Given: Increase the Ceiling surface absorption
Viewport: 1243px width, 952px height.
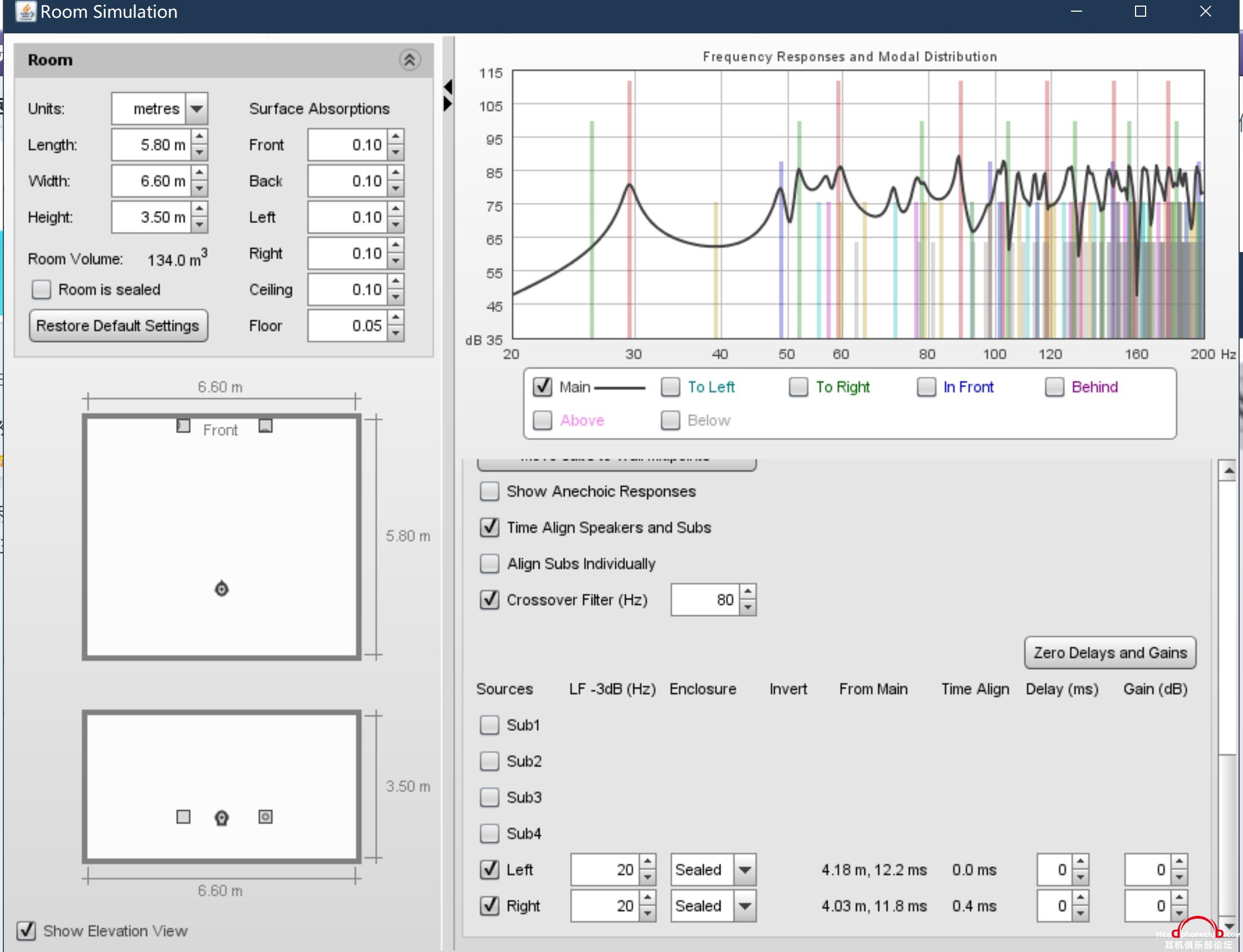Looking at the screenshot, I should 396,282.
